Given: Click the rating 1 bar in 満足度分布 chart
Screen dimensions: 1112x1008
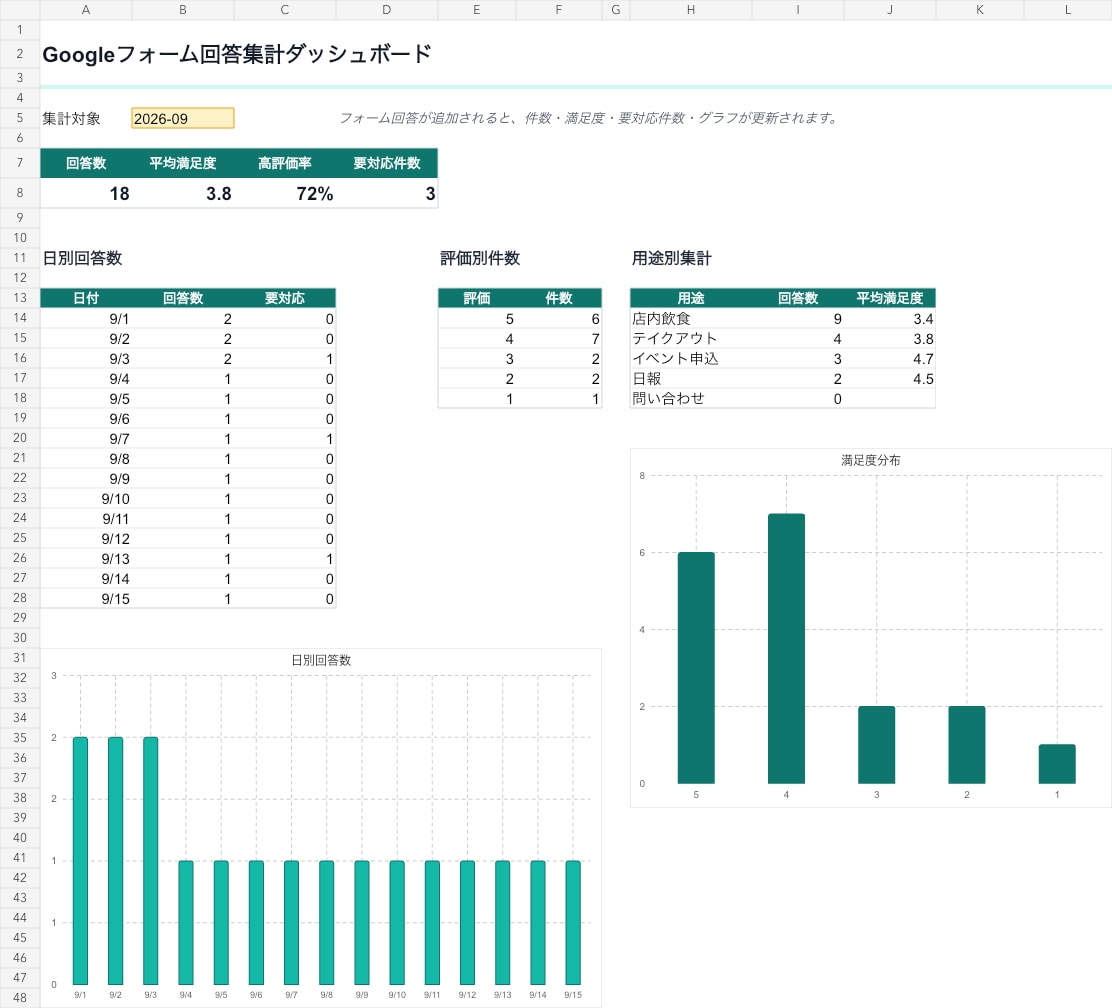Looking at the screenshot, I should pyautogui.click(x=1057, y=764).
